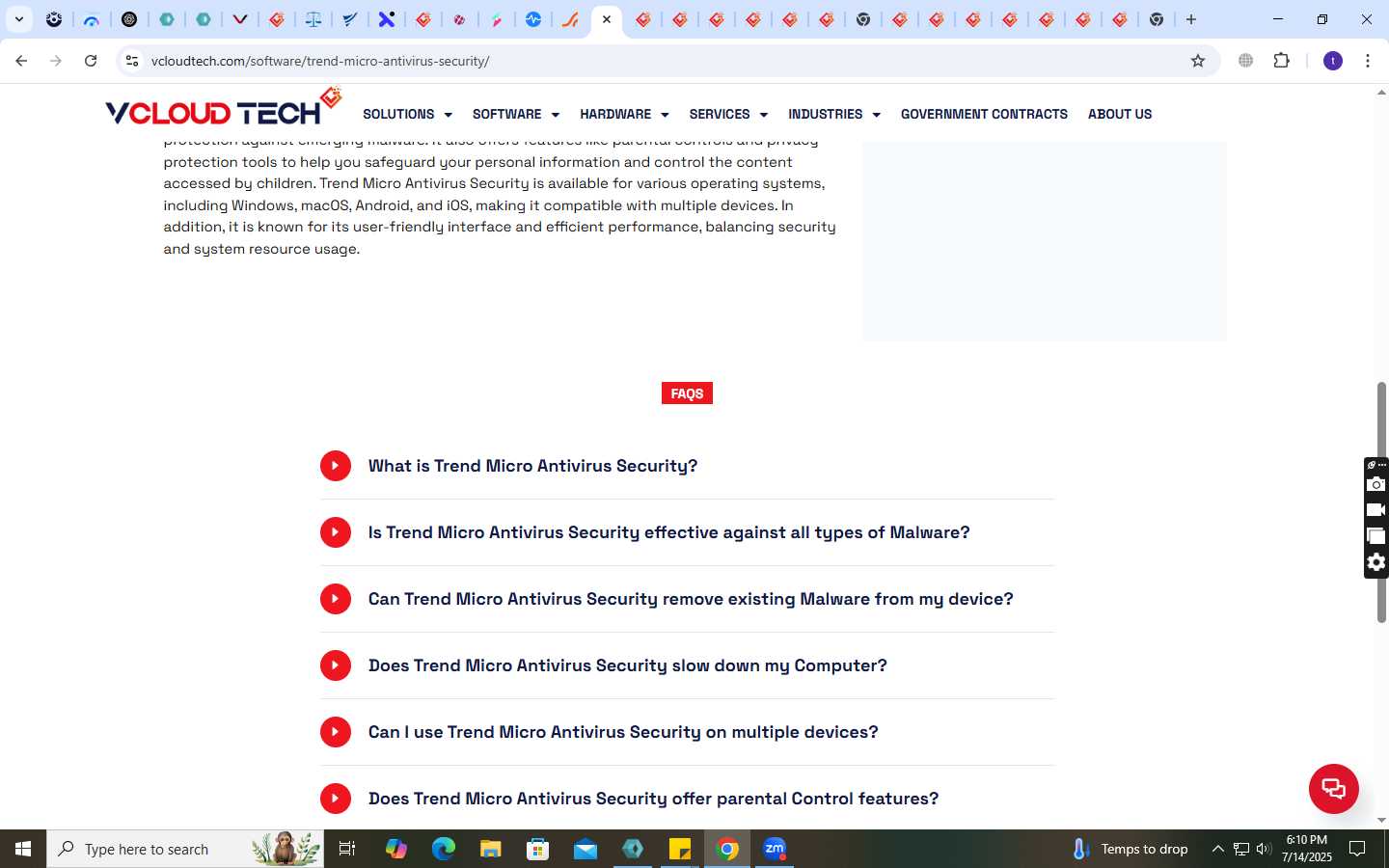This screenshot has height=868, width=1389.
Task: Expand FAQ about effectiveness against all Malware
Action: tap(687, 532)
